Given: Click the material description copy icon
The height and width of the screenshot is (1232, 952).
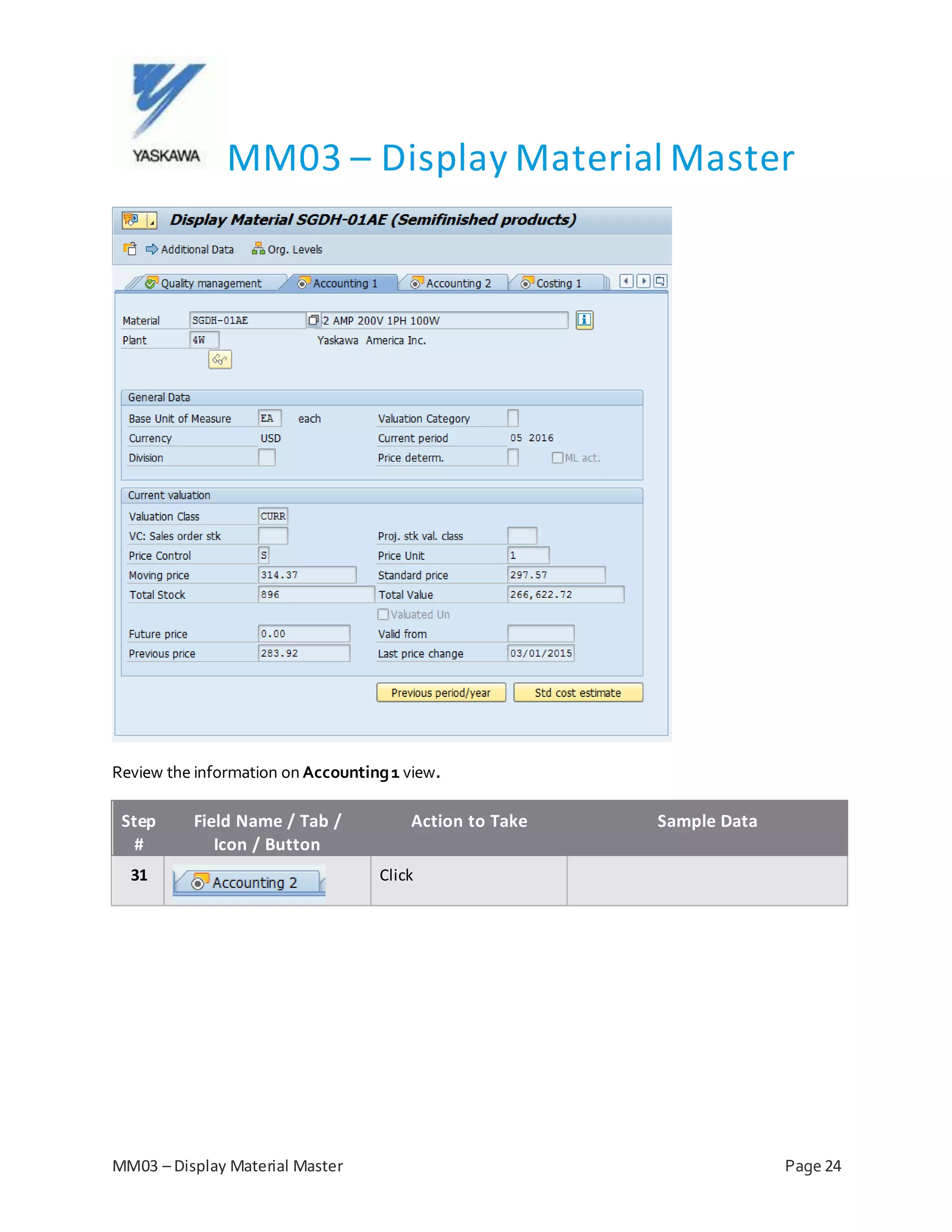Looking at the screenshot, I should click(x=314, y=320).
